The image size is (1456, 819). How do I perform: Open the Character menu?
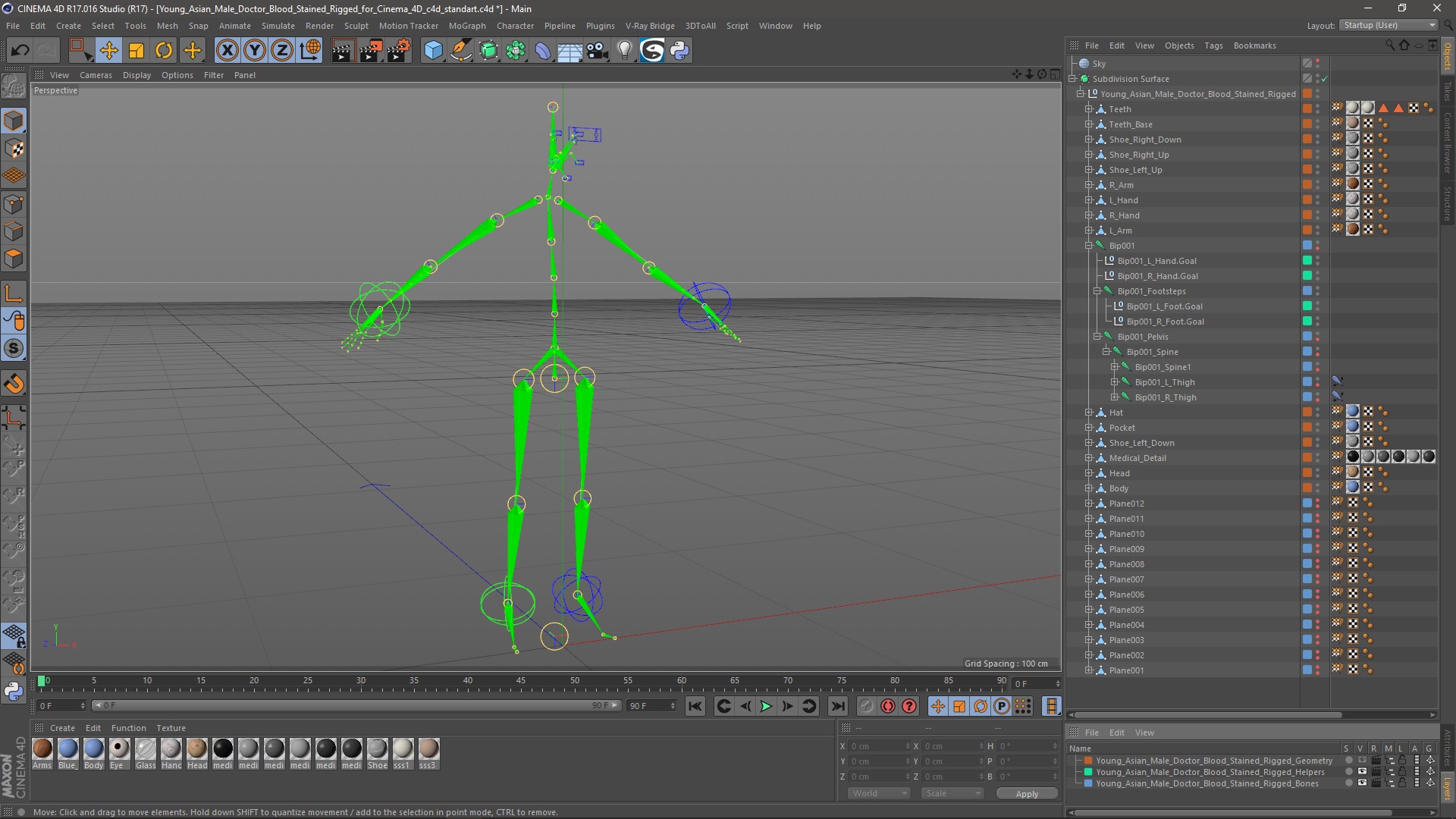point(515,26)
